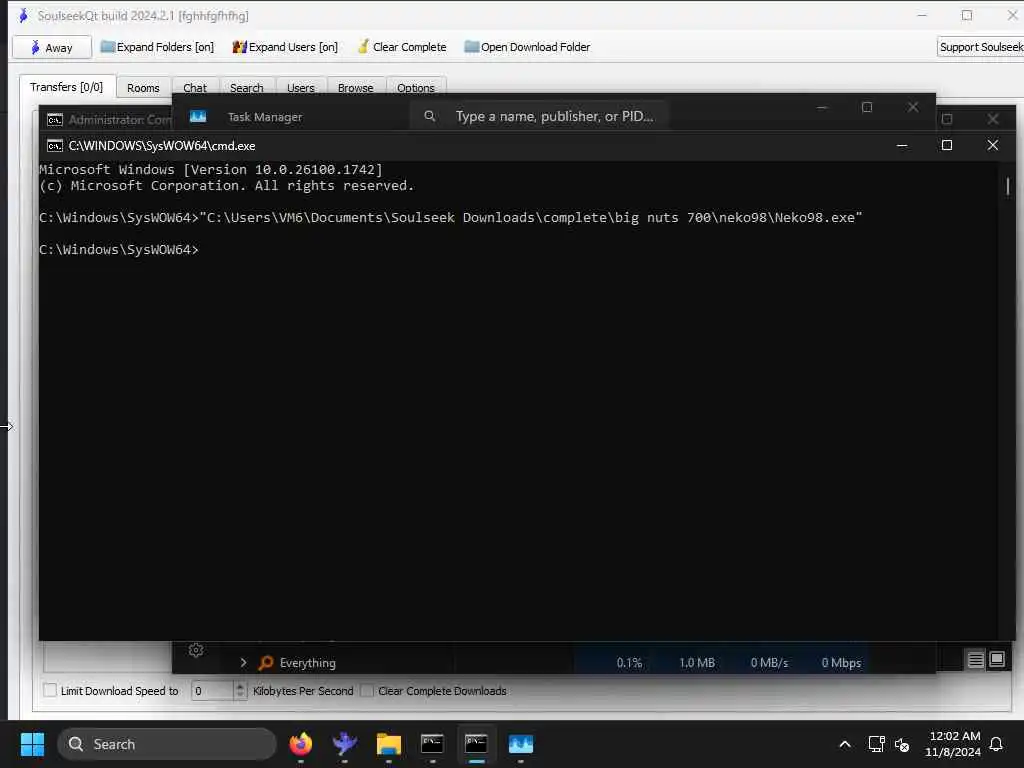Viewport: 1024px width, 768px height.
Task: Click the active Command Prompt taskbar icon
Action: coord(476,744)
